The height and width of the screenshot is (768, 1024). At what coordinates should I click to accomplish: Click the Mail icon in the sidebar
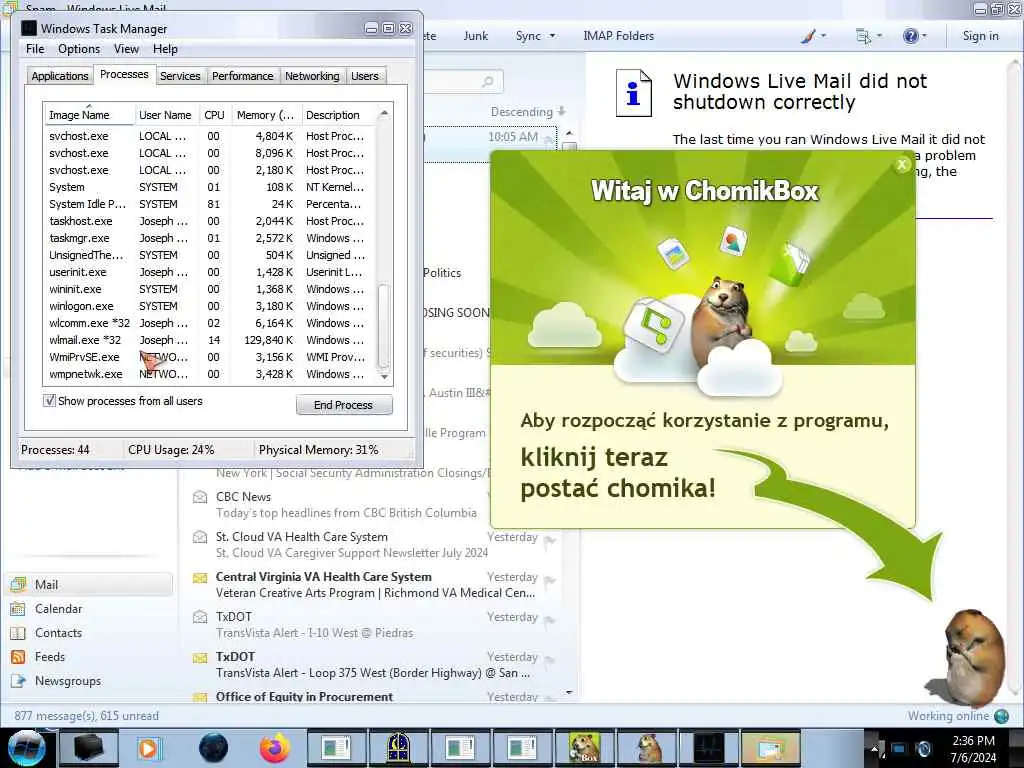(x=18, y=584)
